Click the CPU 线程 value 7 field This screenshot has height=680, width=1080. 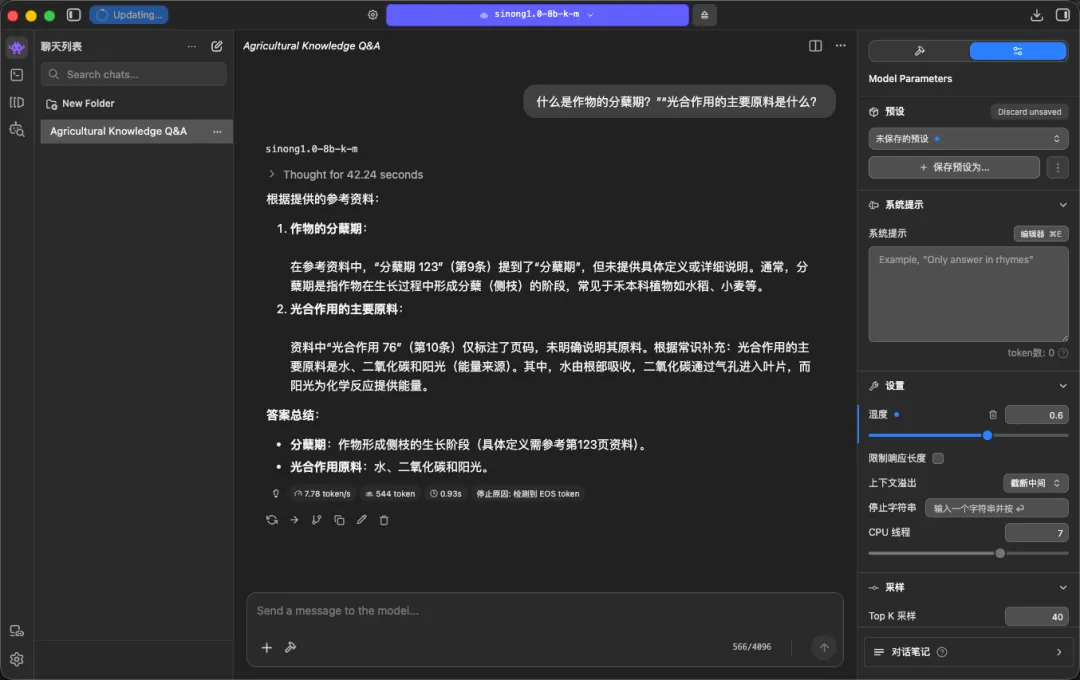pos(1037,533)
